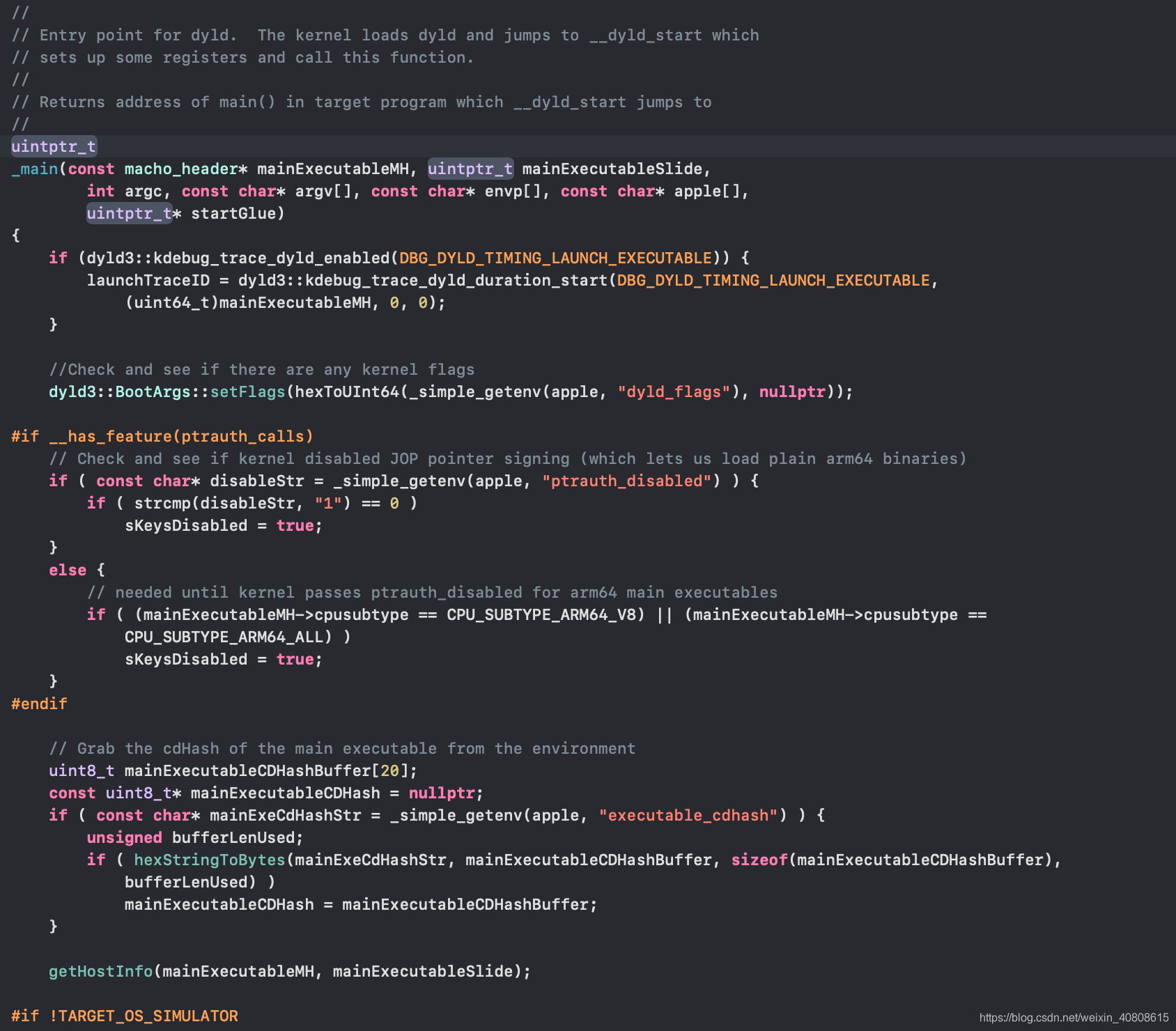Click the "Grab the cdHash" comment
The image size is (1176, 1031).
point(342,748)
